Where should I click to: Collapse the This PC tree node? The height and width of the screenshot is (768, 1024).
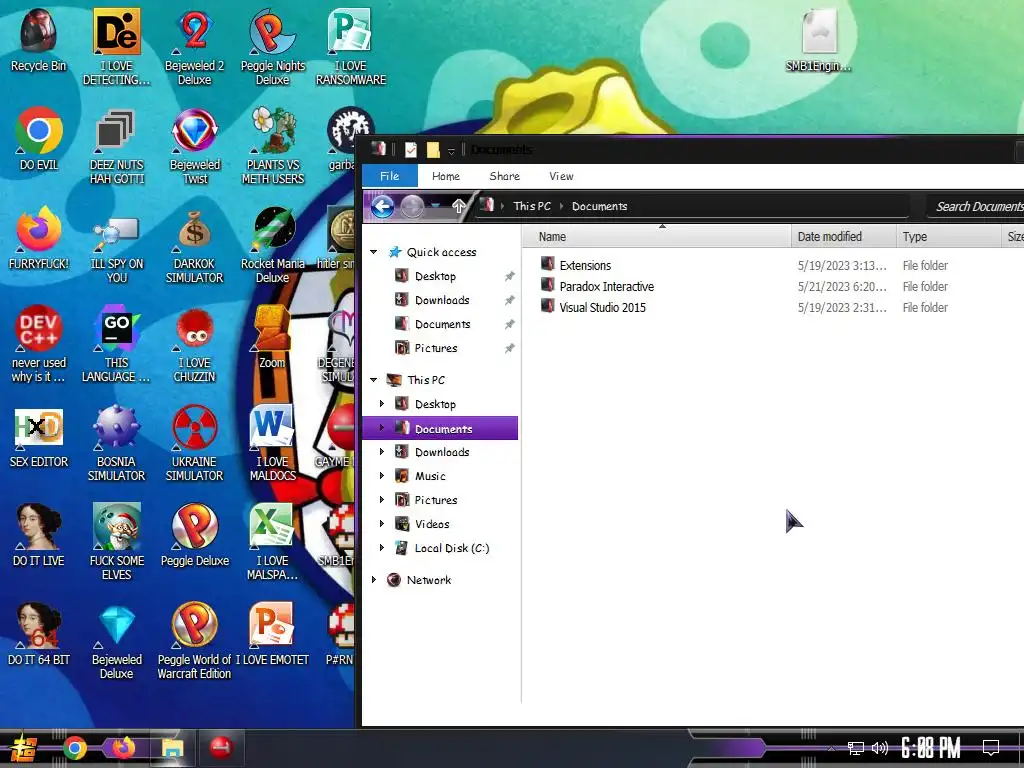pos(374,380)
